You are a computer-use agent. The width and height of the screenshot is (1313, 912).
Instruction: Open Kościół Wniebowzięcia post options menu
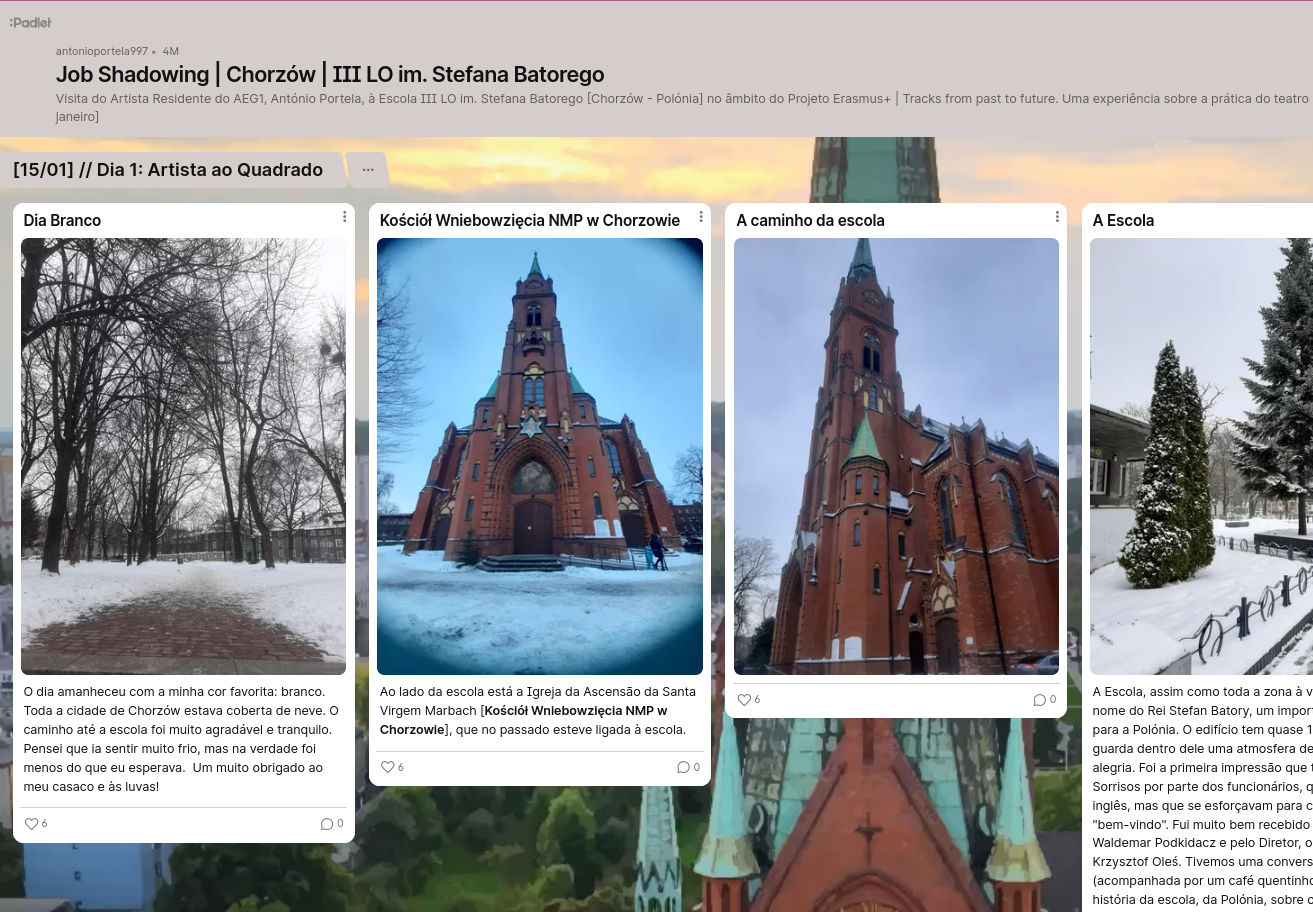pos(700,217)
